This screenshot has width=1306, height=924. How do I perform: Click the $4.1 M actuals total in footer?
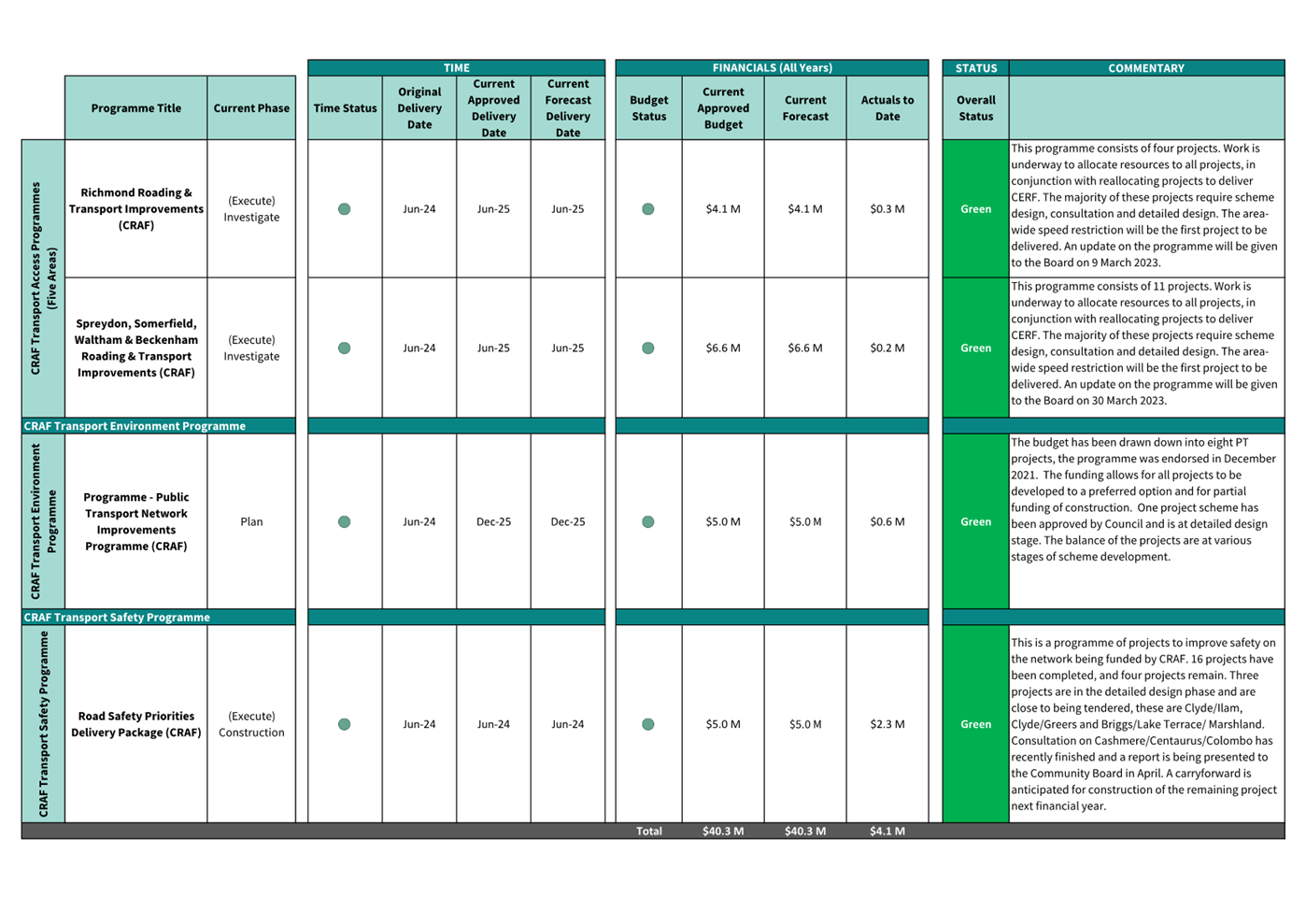pyautogui.click(x=887, y=832)
